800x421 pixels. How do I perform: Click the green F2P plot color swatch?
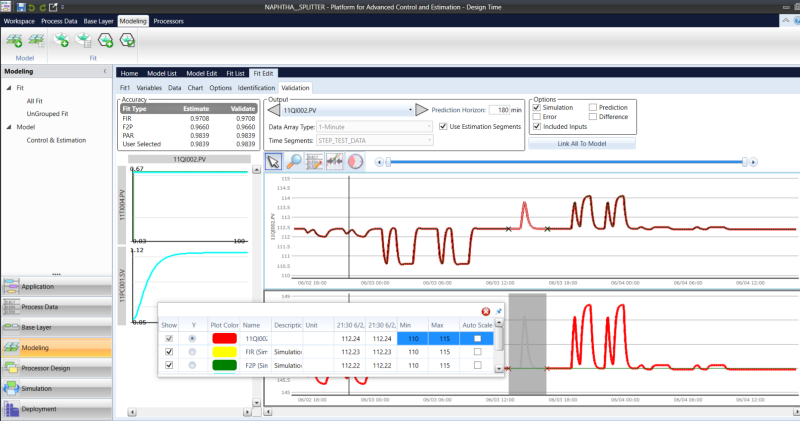(x=224, y=365)
